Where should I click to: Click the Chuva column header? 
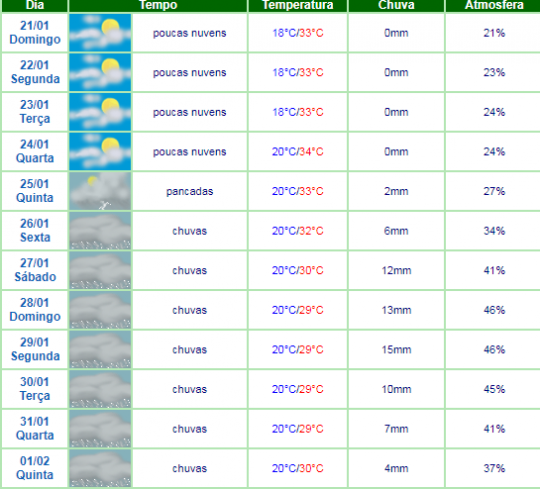click(x=396, y=5)
